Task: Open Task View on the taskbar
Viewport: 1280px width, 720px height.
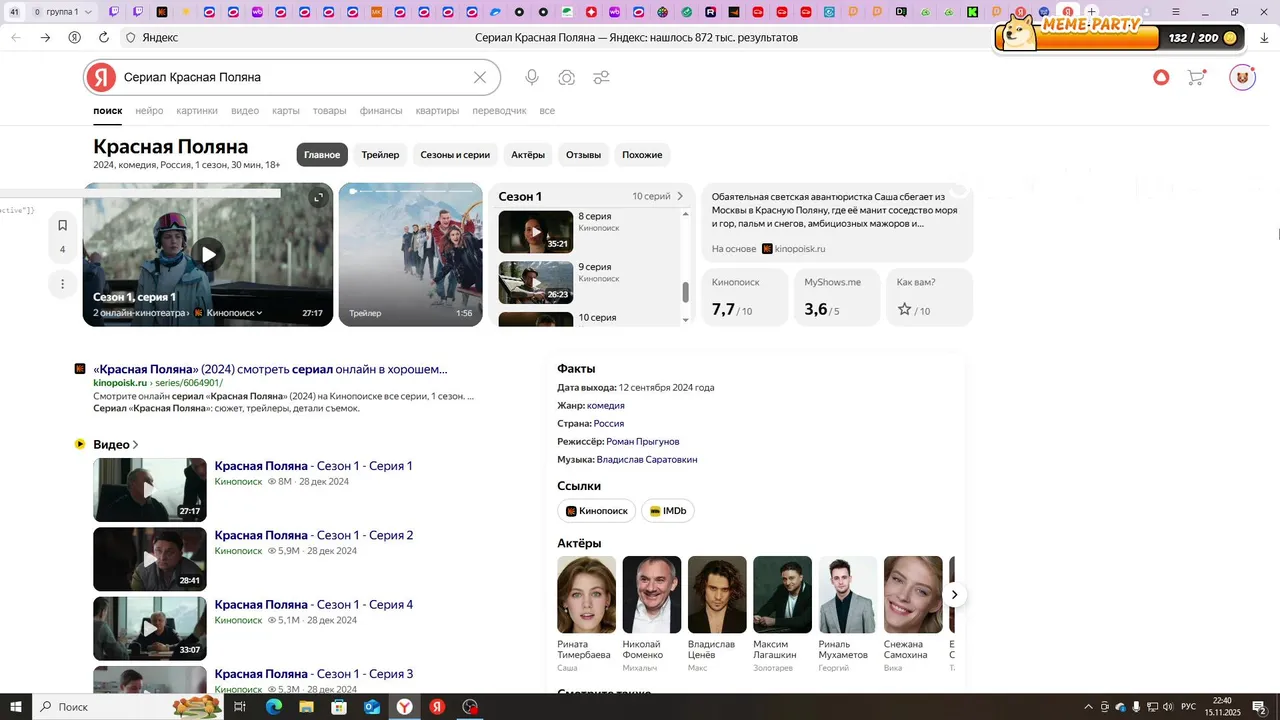Action: 240,707
